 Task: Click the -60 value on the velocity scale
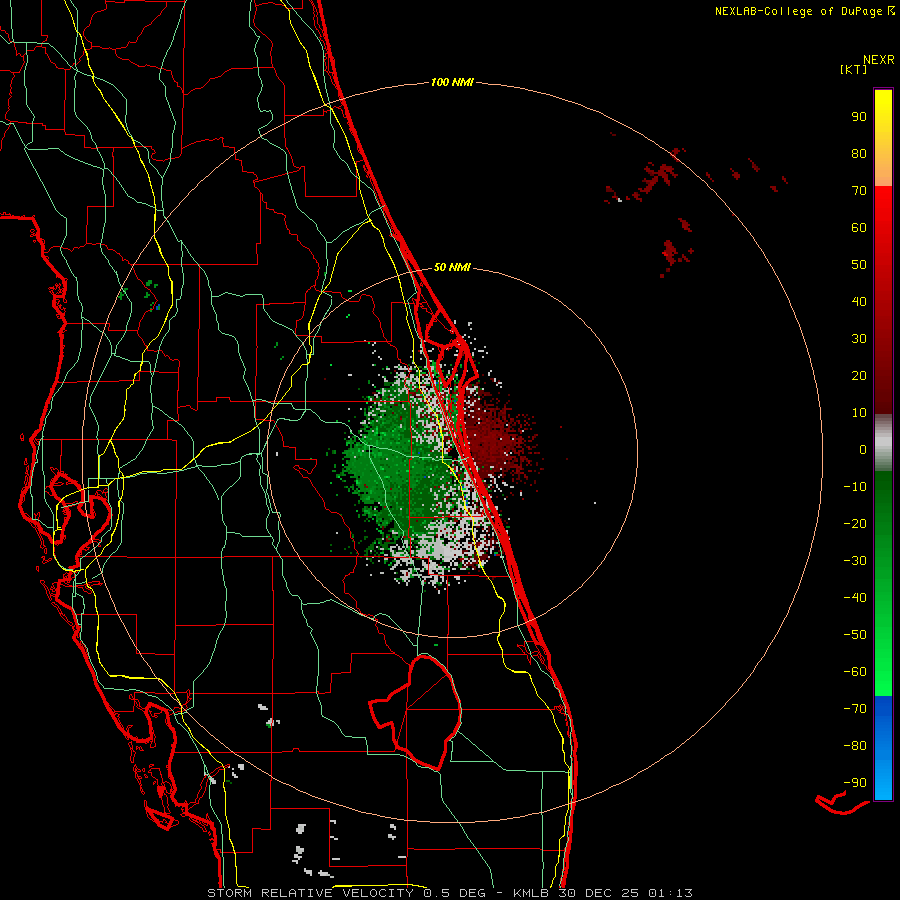click(855, 672)
